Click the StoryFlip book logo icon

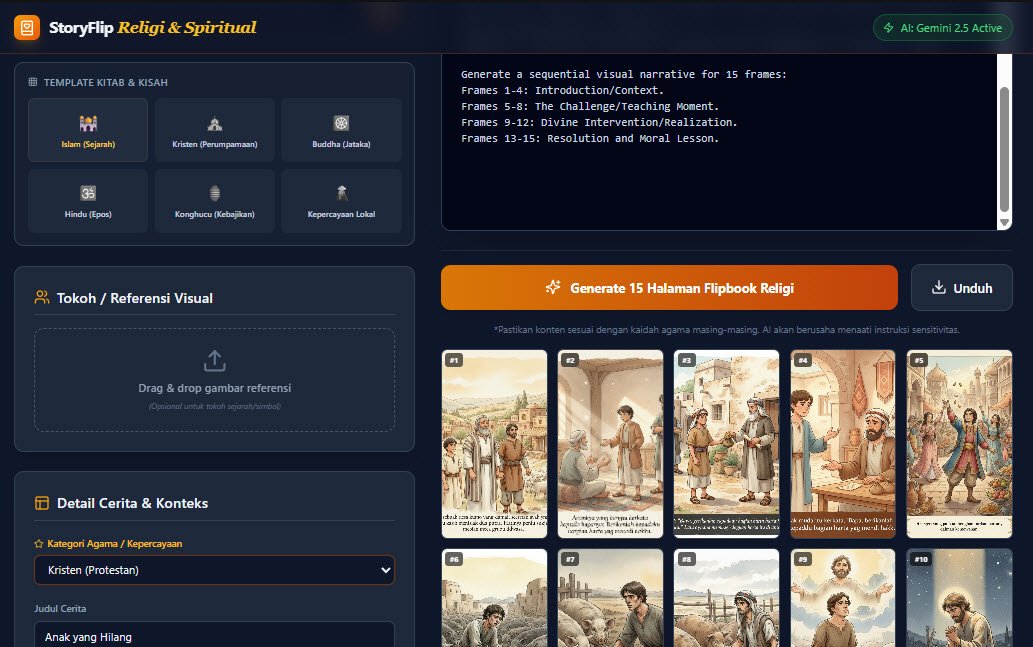coord(27,28)
